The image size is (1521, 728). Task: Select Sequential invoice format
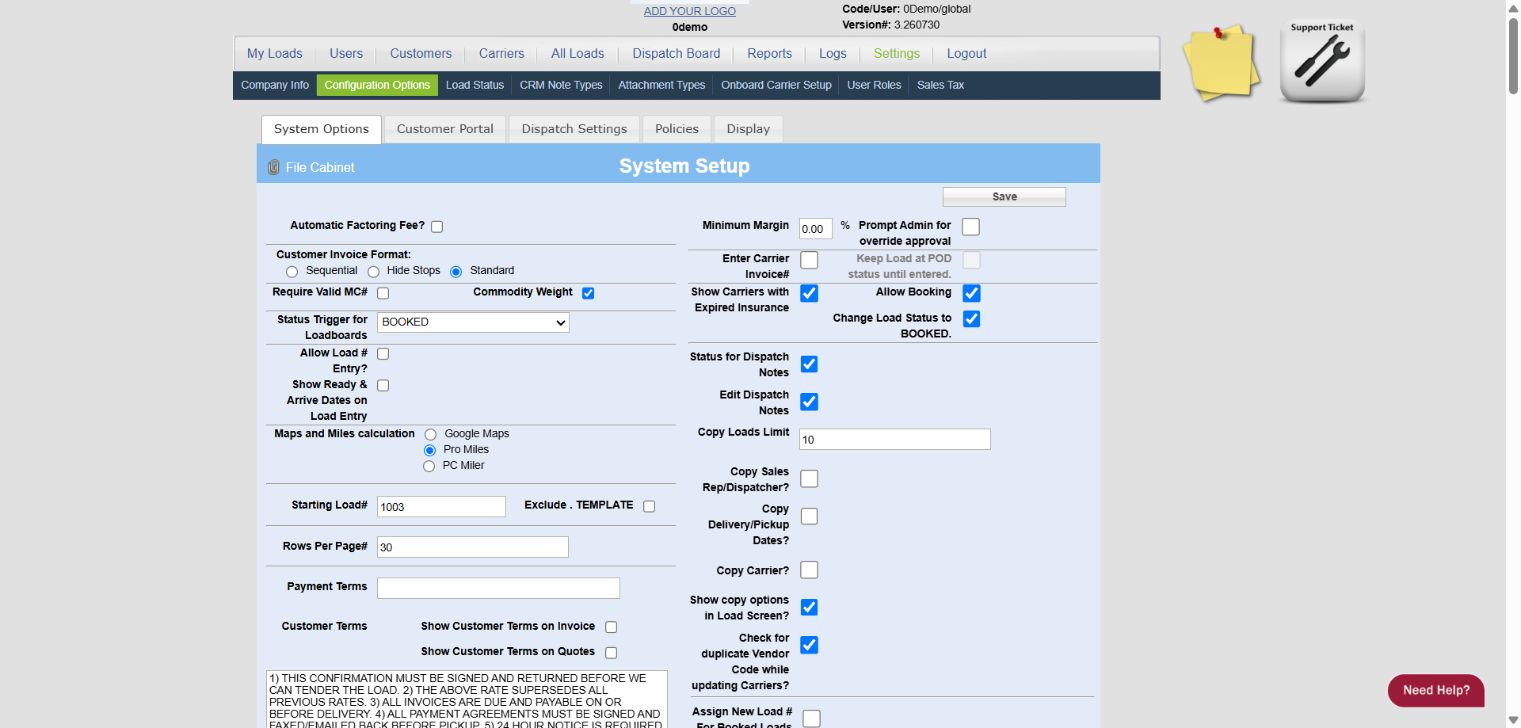[x=292, y=271]
